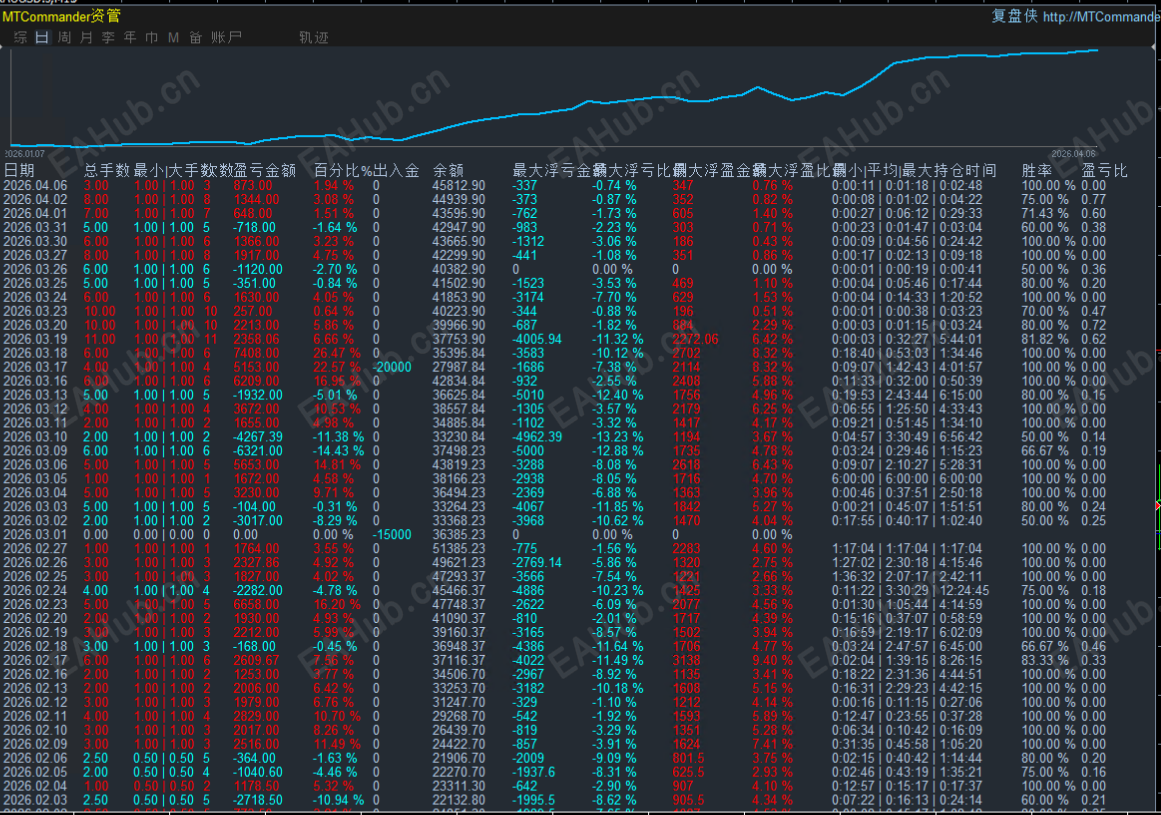Open the 复盘侠 http://MTCommander link
Image resolution: width=1161 pixels, height=815 pixels.
pos(1075,16)
